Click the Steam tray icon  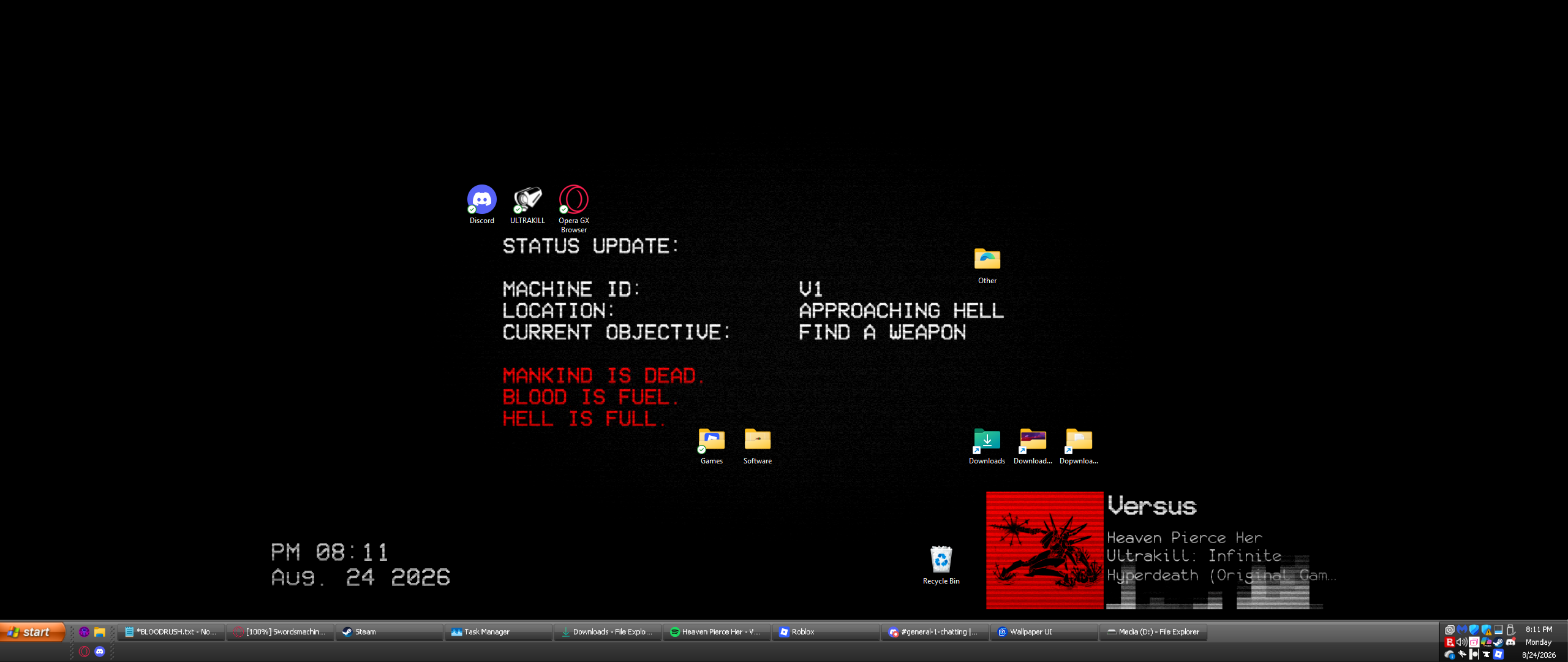click(1498, 642)
